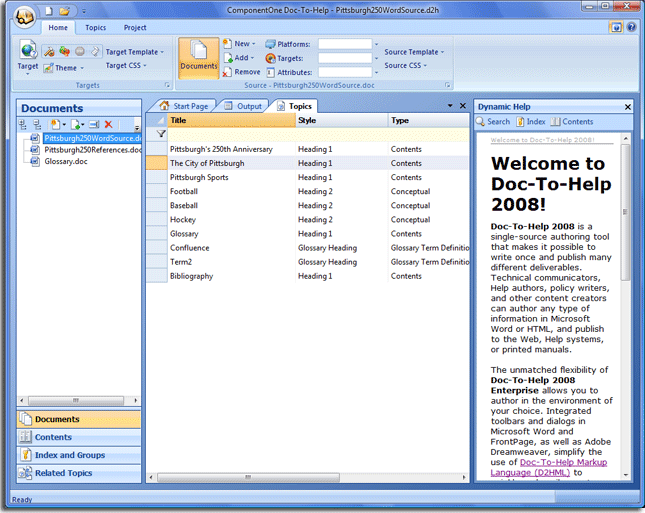Click the large Documents ribbon button

point(199,58)
